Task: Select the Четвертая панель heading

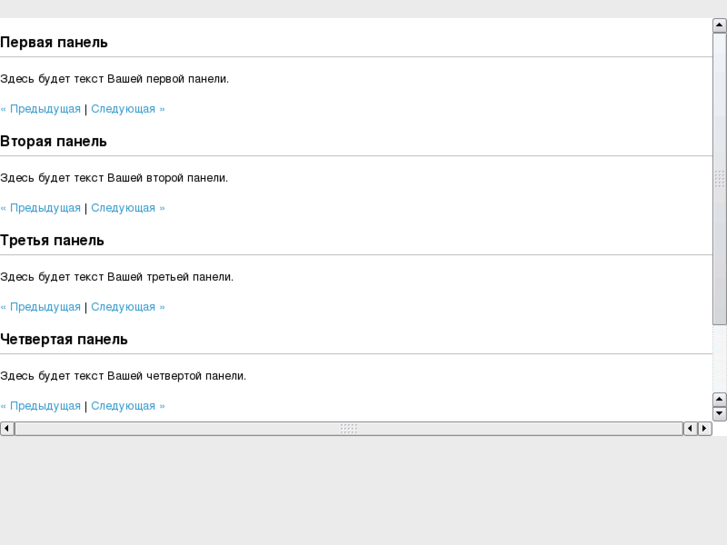Action: point(64,339)
